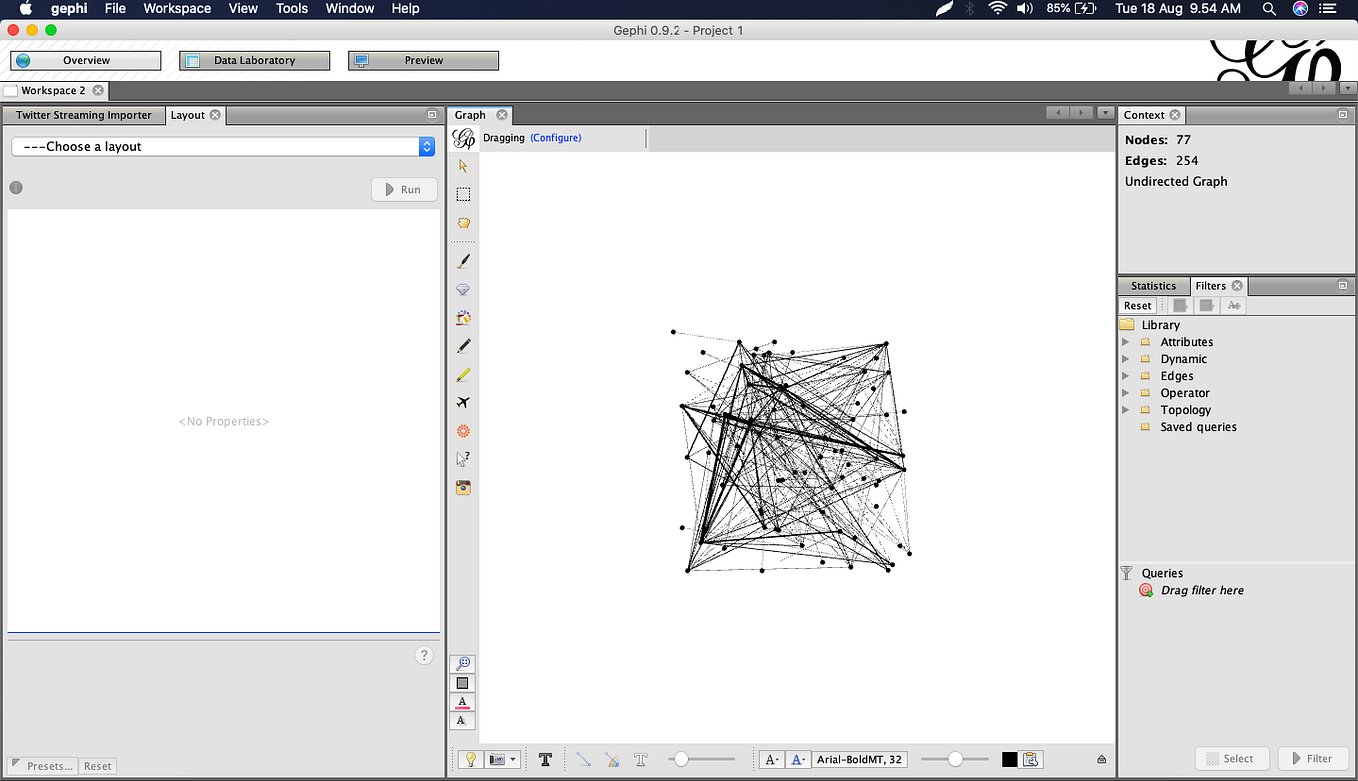Viewport: 1358px width, 781px height.
Task: Expand the Attributes filter category
Action: pyautogui.click(x=1127, y=341)
